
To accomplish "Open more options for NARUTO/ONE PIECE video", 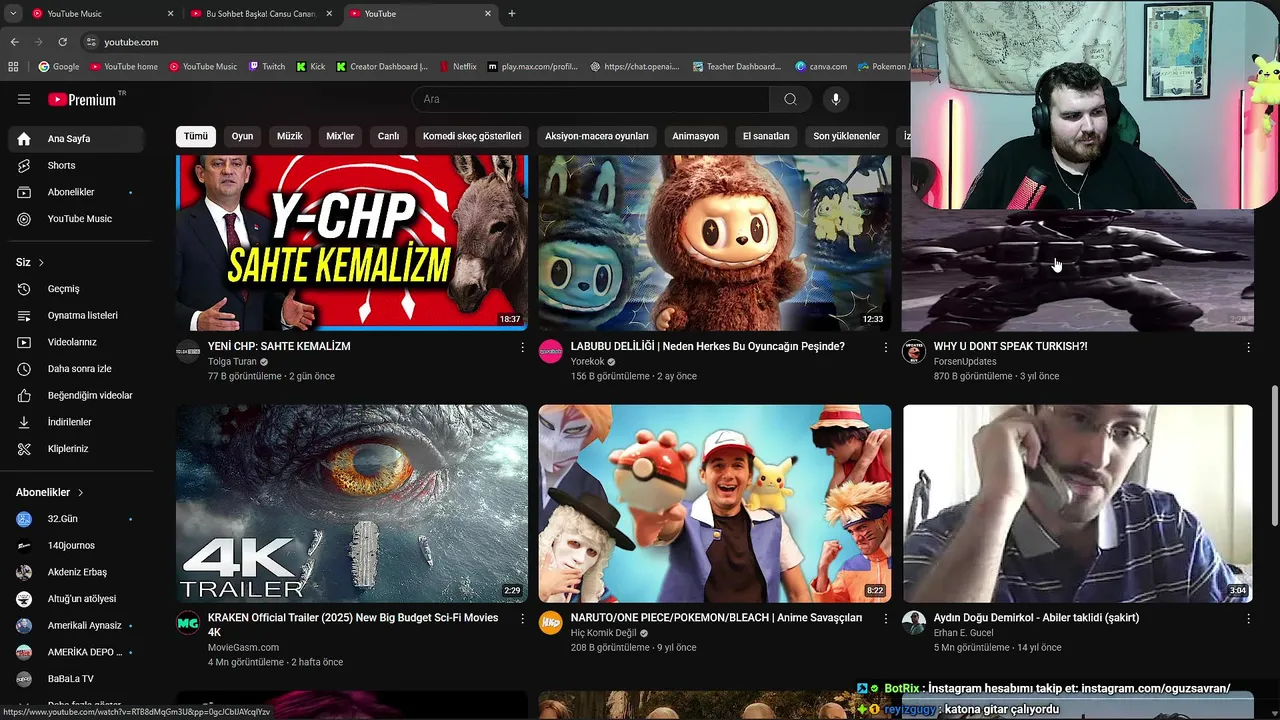I will click(885, 619).
